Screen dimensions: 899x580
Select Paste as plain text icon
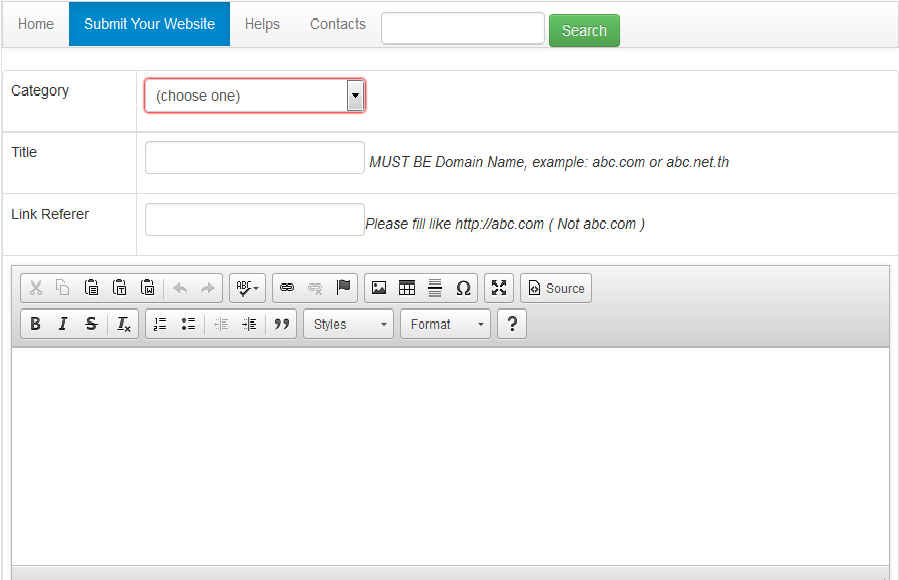[x=119, y=288]
